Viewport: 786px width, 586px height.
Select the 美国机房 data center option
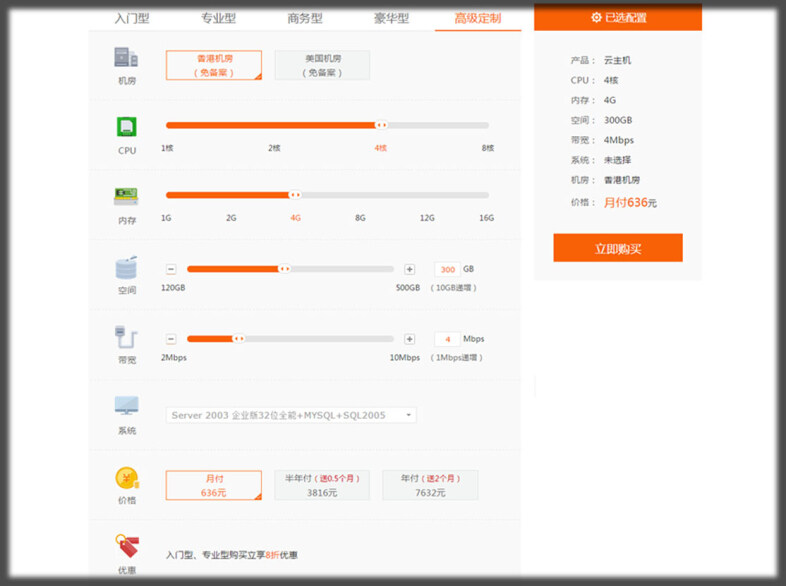pos(322,65)
